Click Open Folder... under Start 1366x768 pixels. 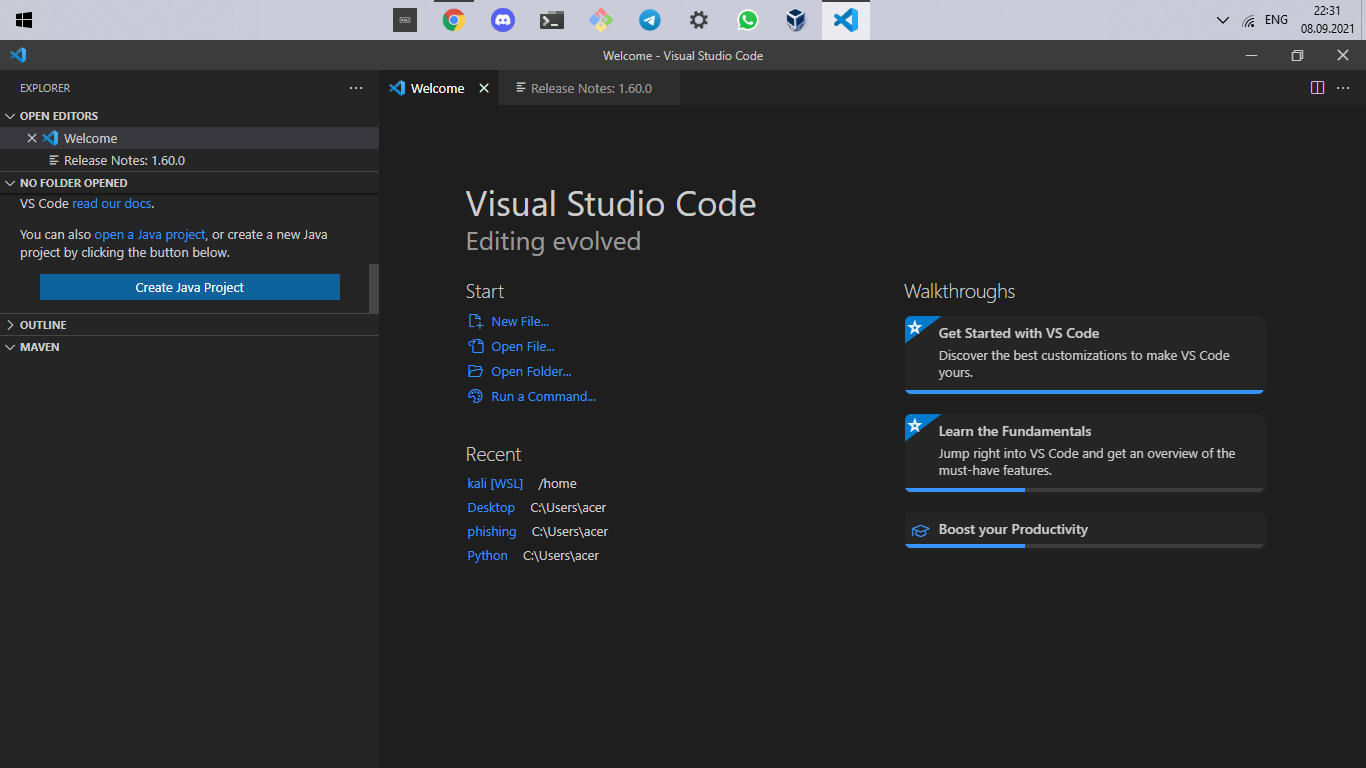pos(520,372)
